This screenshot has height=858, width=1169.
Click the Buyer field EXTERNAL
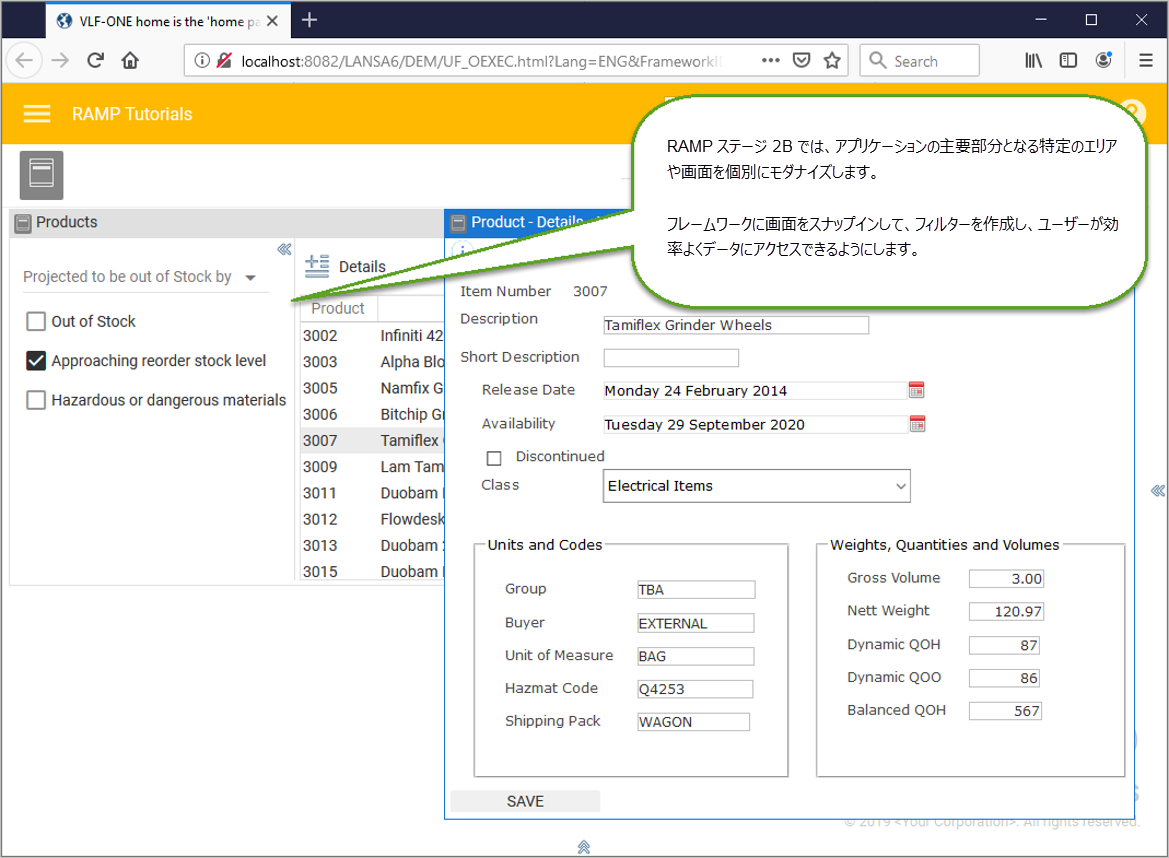pos(696,623)
